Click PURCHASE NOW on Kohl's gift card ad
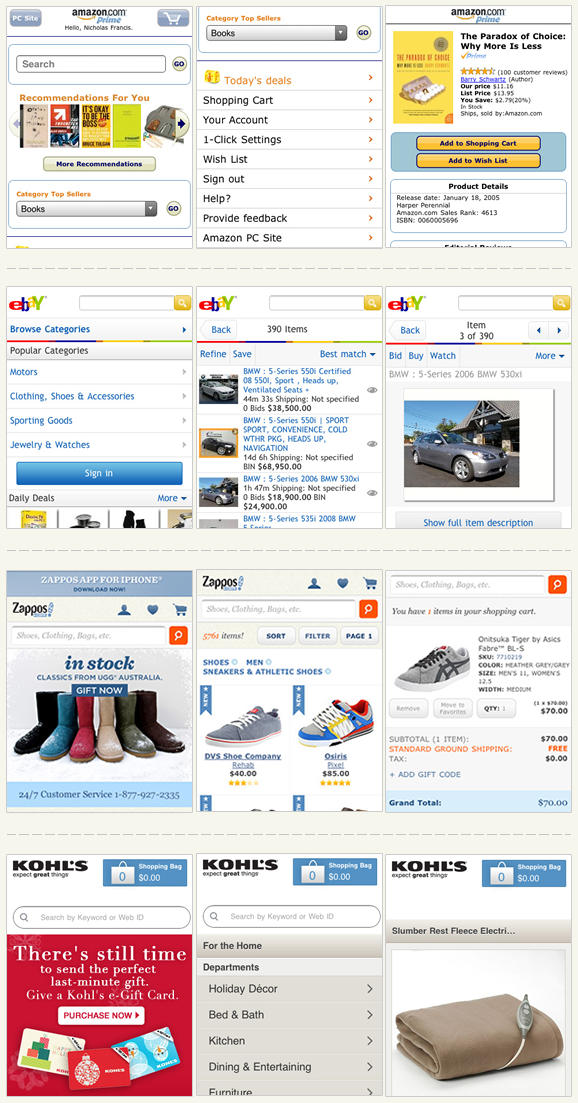The width and height of the screenshot is (578, 1103). (x=101, y=1015)
